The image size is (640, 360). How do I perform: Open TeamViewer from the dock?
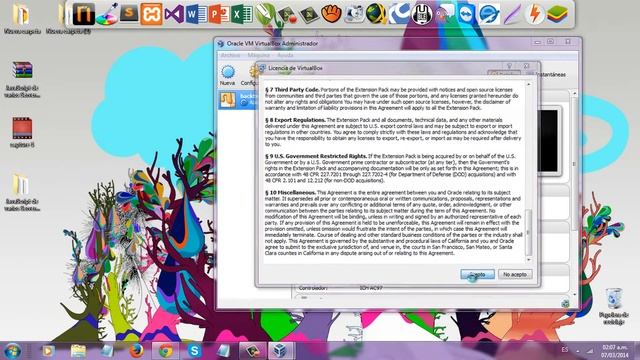(x=466, y=14)
